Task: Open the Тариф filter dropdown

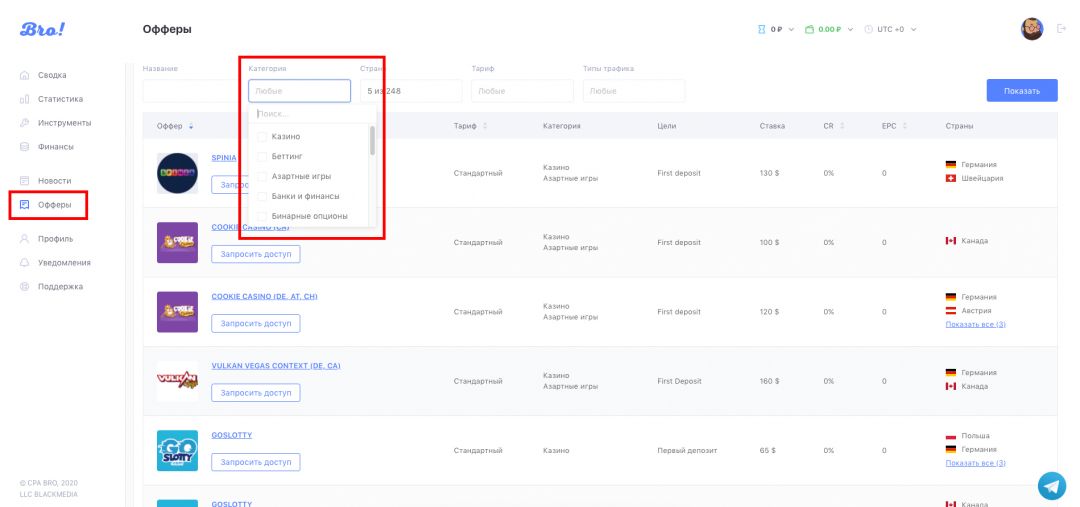Action: pos(512,91)
